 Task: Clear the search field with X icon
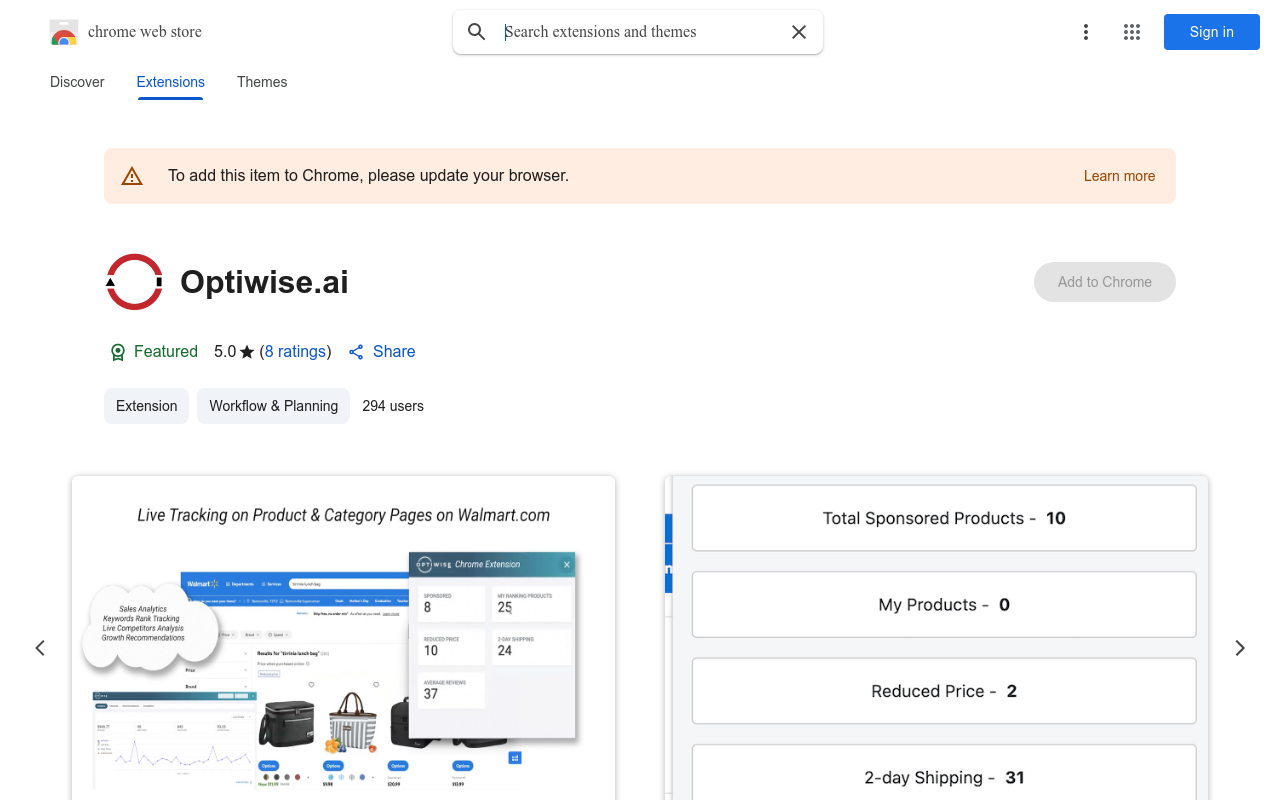(799, 32)
